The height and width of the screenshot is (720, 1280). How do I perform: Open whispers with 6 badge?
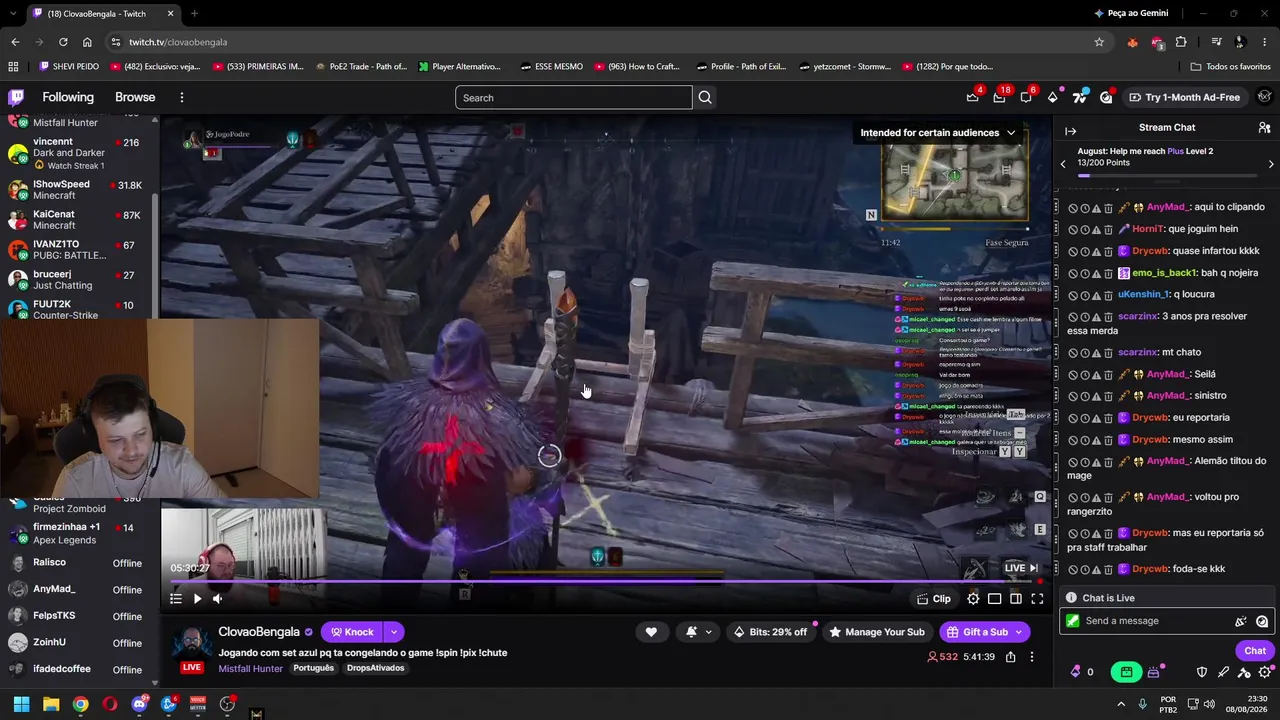[1025, 97]
